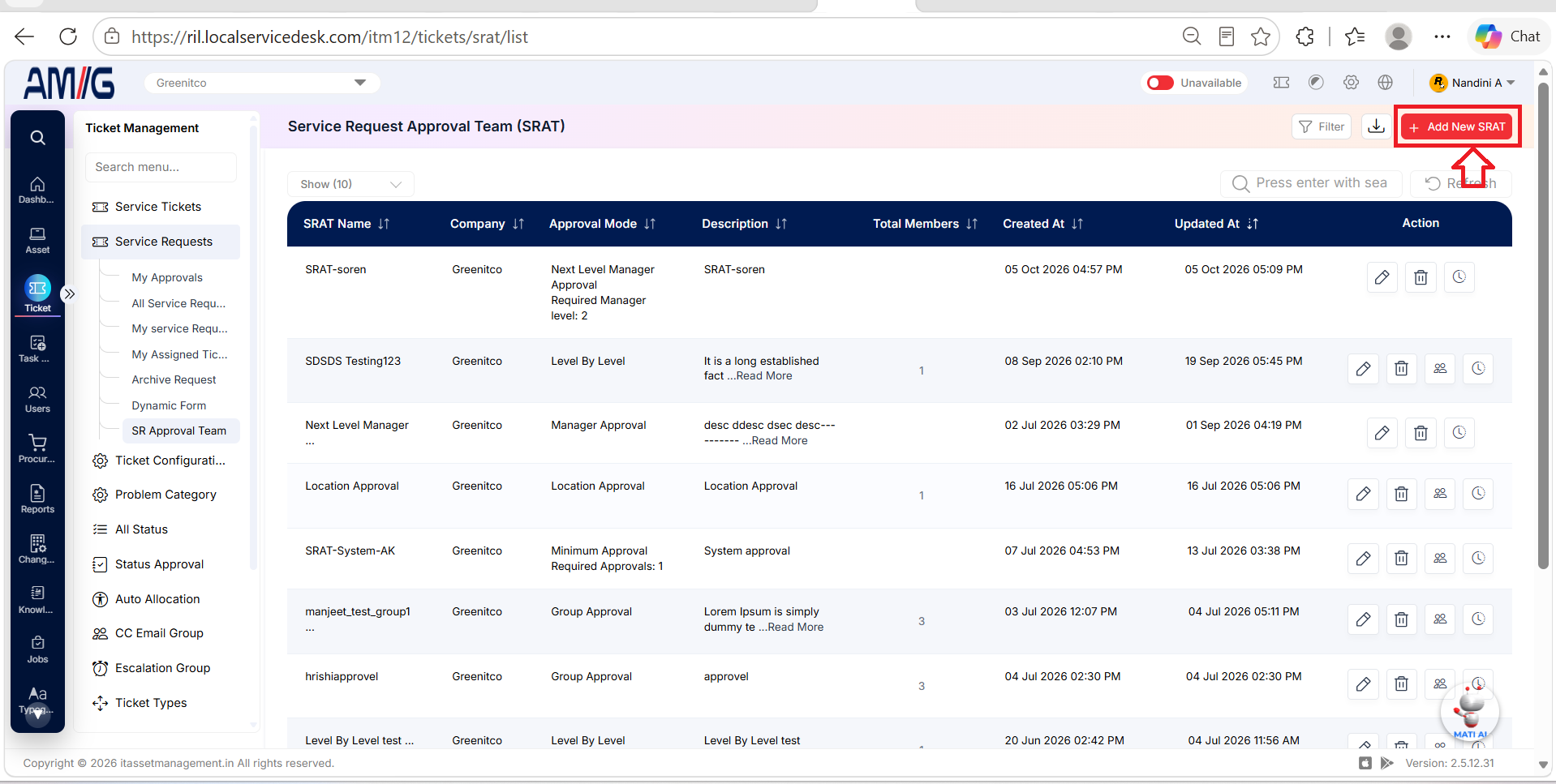Image resolution: width=1556 pixels, height=784 pixels.
Task: Click the Search menu input field
Action: pos(161,167)
